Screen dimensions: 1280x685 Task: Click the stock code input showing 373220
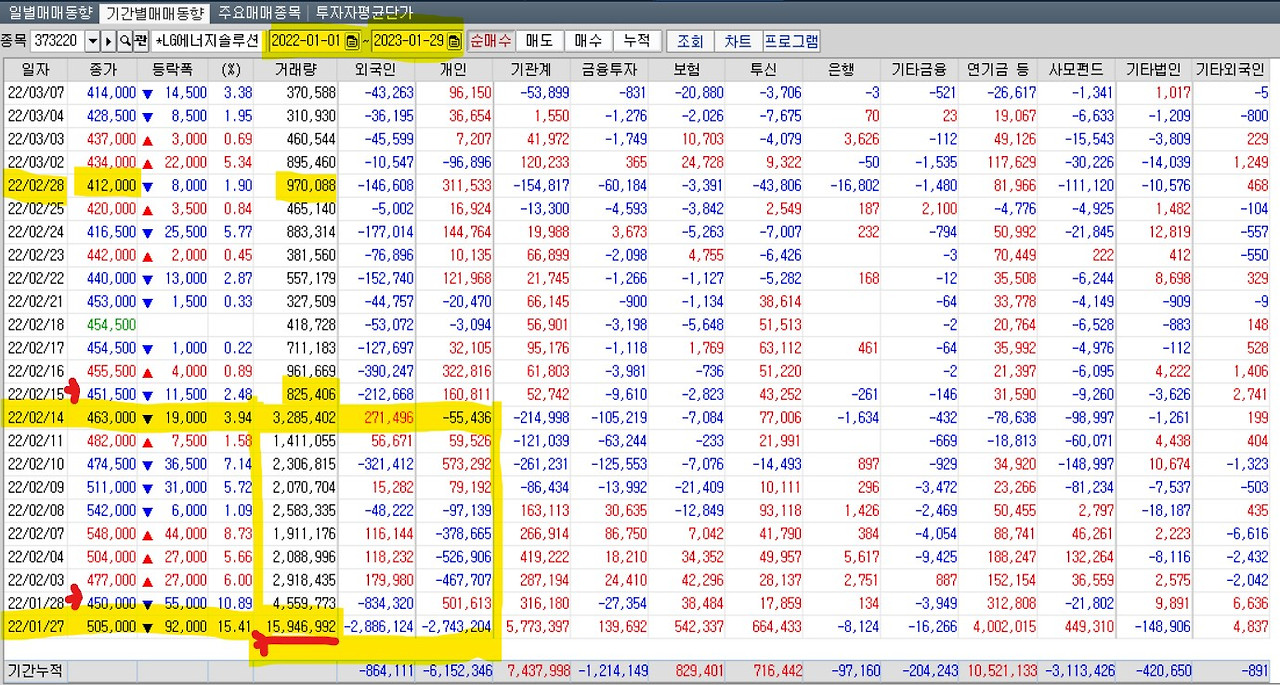(x=55, y=41)
